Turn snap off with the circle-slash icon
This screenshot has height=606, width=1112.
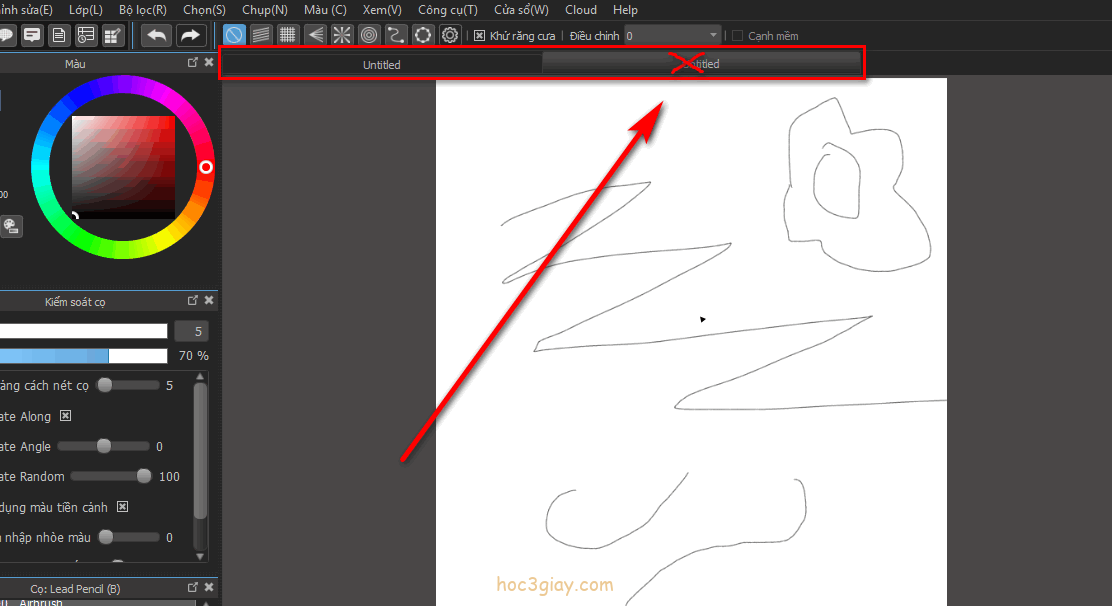click(234, 35)
